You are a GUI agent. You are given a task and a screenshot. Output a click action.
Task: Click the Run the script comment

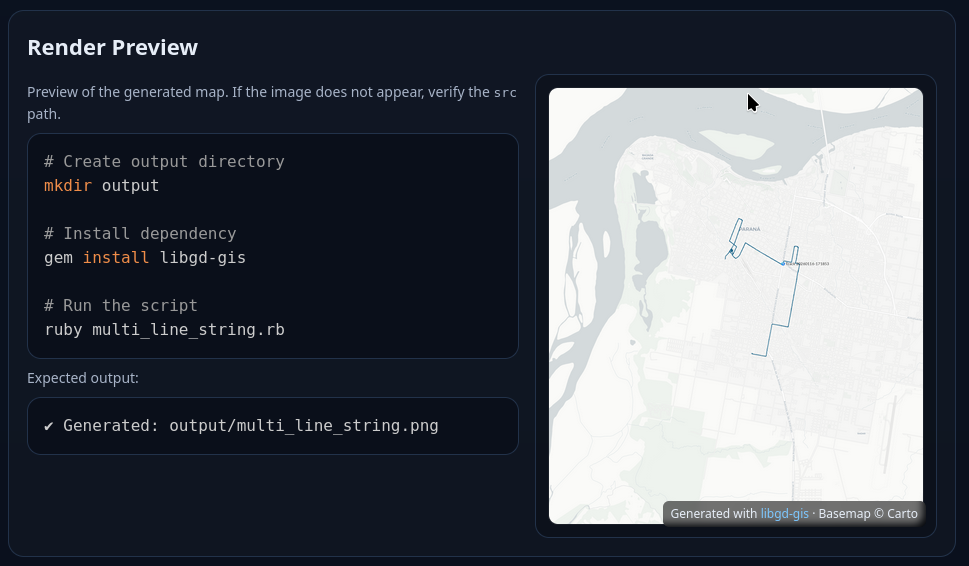coord(121,306)
